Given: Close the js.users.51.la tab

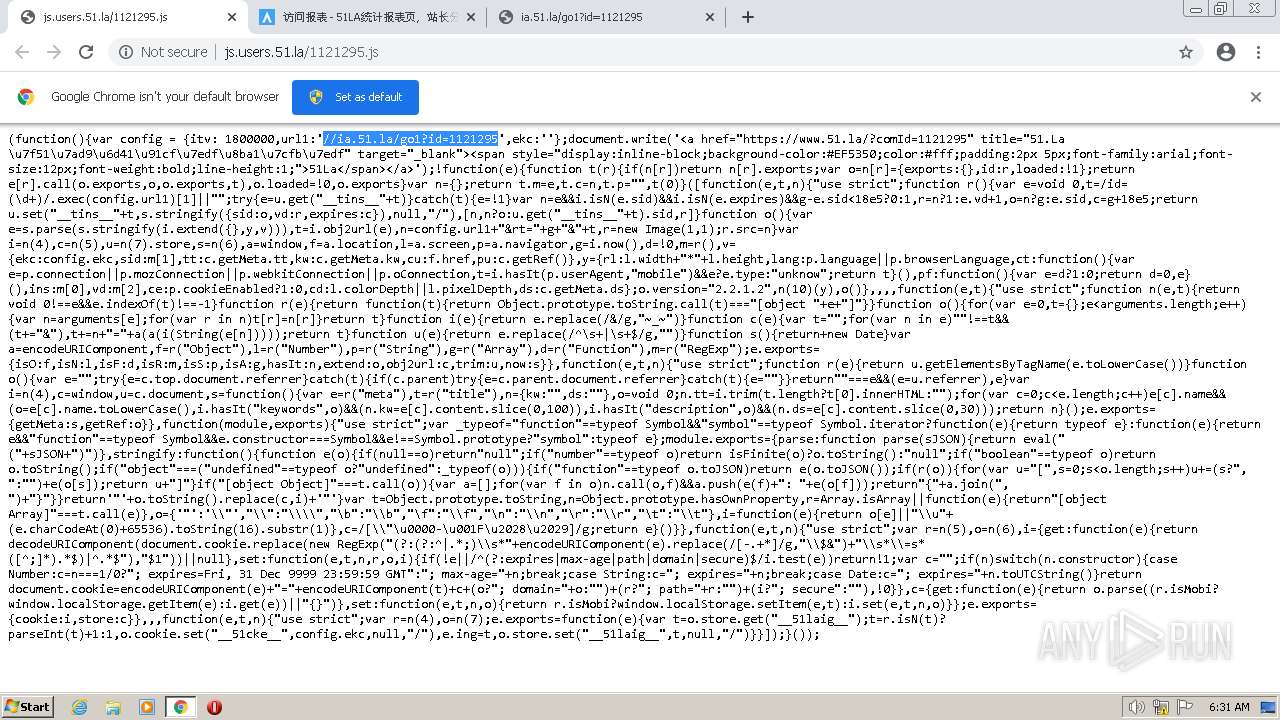Looking at the screenshot, I should point(232,17).
